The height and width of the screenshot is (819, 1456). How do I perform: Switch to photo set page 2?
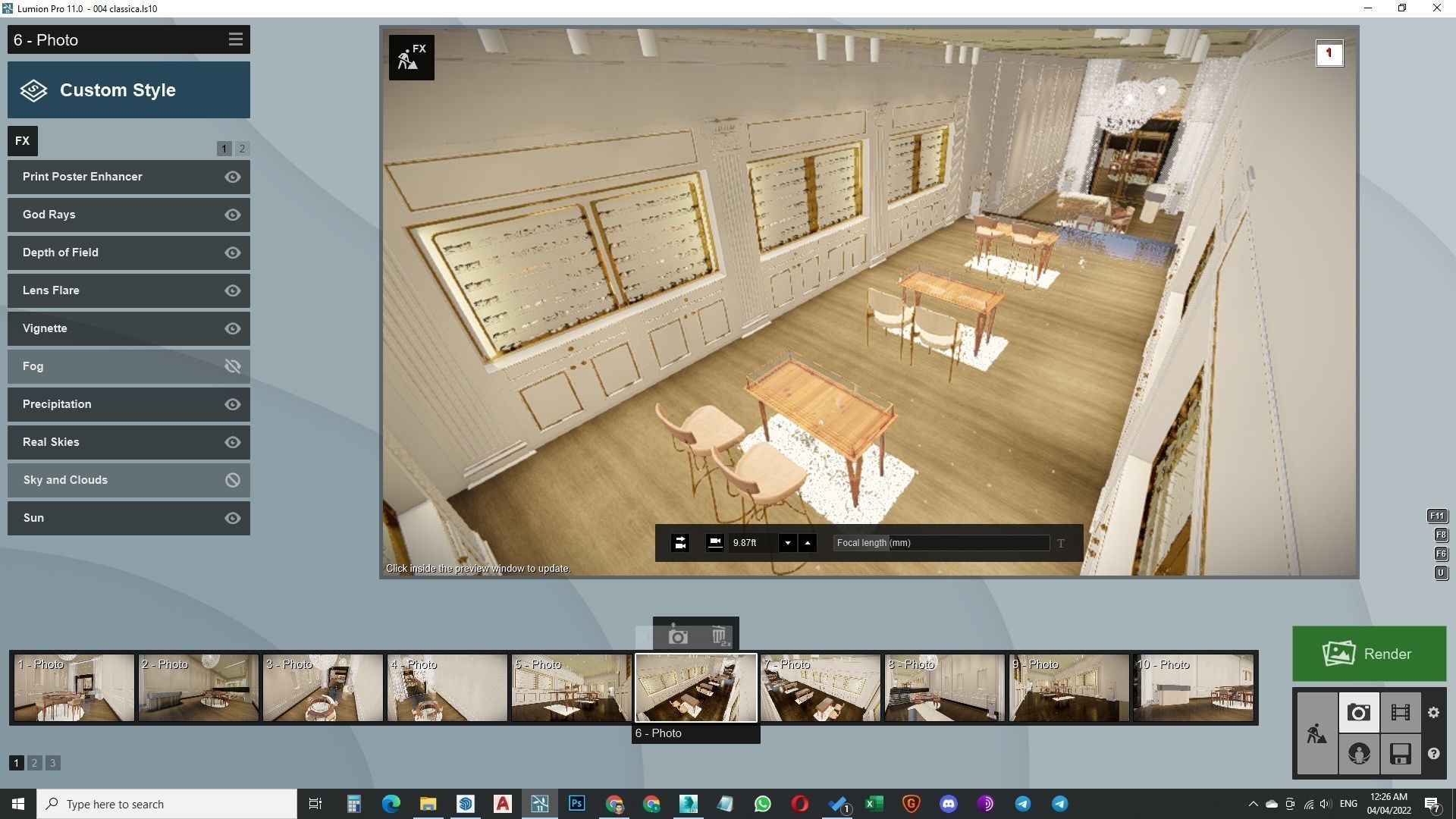point(34,763)
